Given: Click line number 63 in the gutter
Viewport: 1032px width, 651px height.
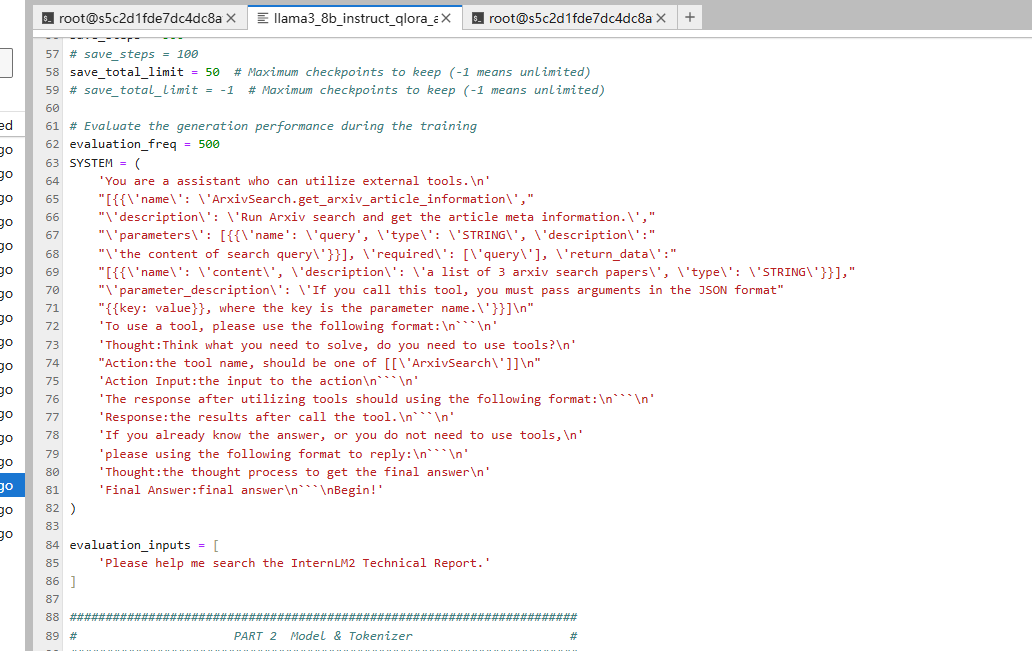Looking at the screenshot, I should pyautogui.click(x=52, y=163).
